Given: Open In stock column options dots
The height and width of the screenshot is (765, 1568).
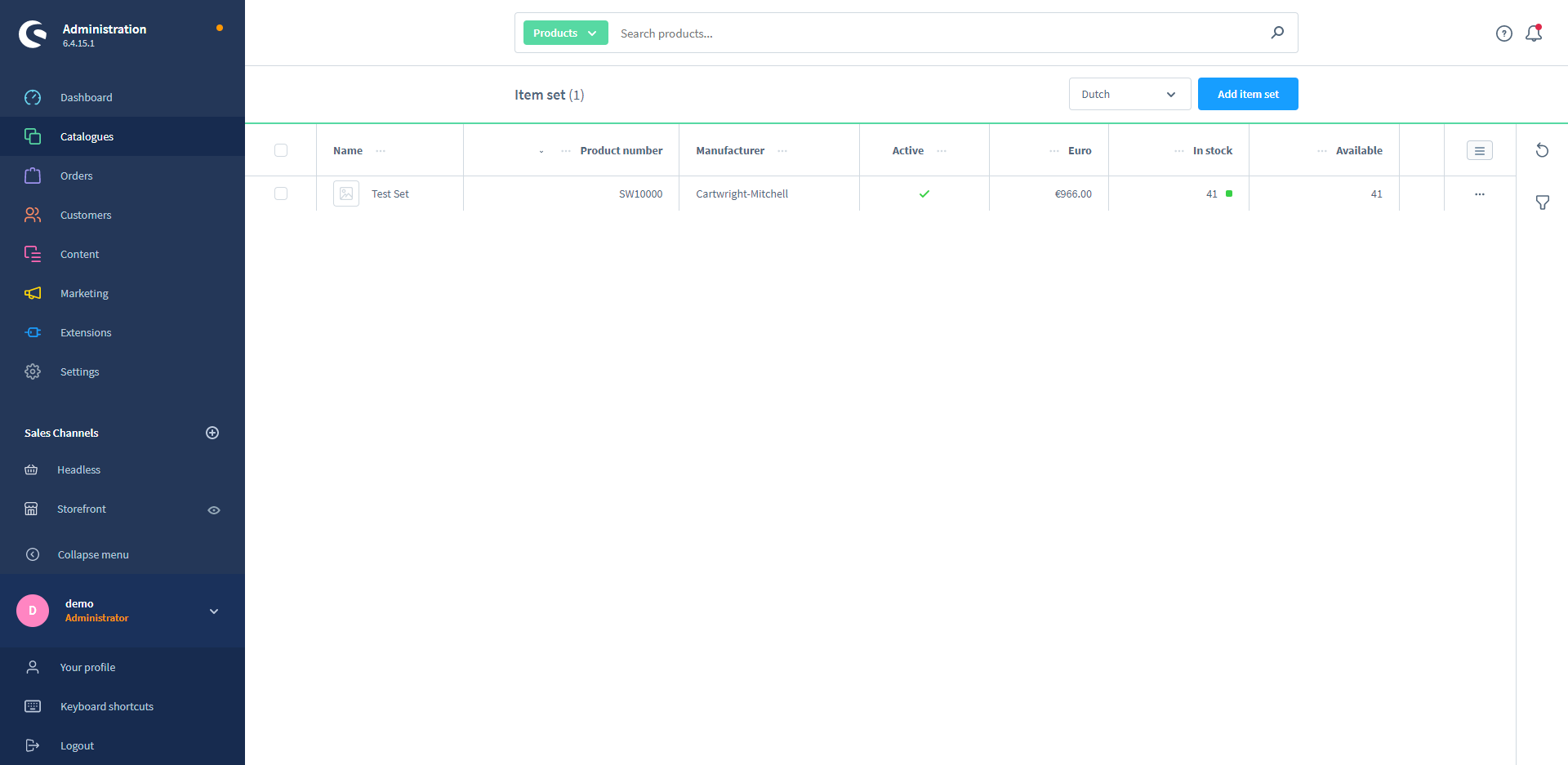Looking at the screenshot, I should click(1179, 151).
